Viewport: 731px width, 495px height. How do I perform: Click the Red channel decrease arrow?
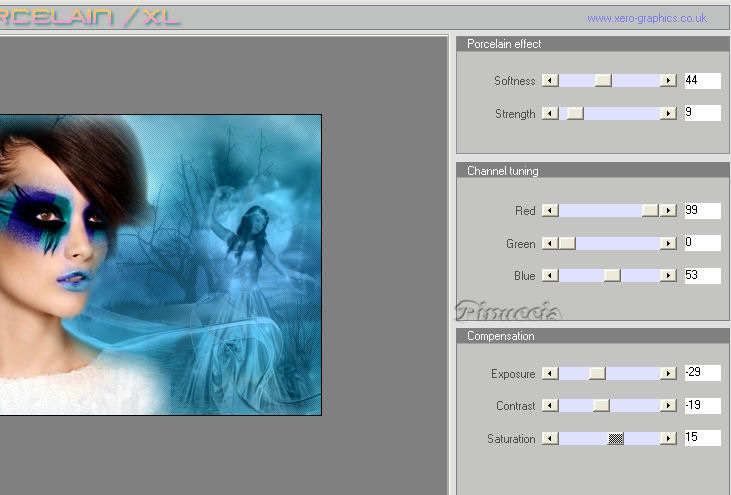[550, 210]
